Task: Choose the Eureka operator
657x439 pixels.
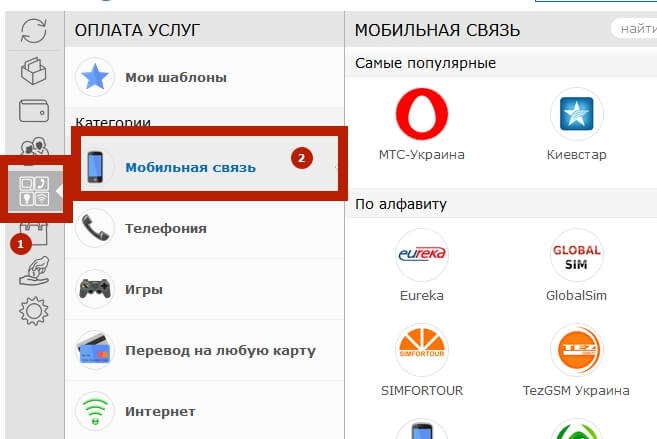Action: click(x=422, y=255)
